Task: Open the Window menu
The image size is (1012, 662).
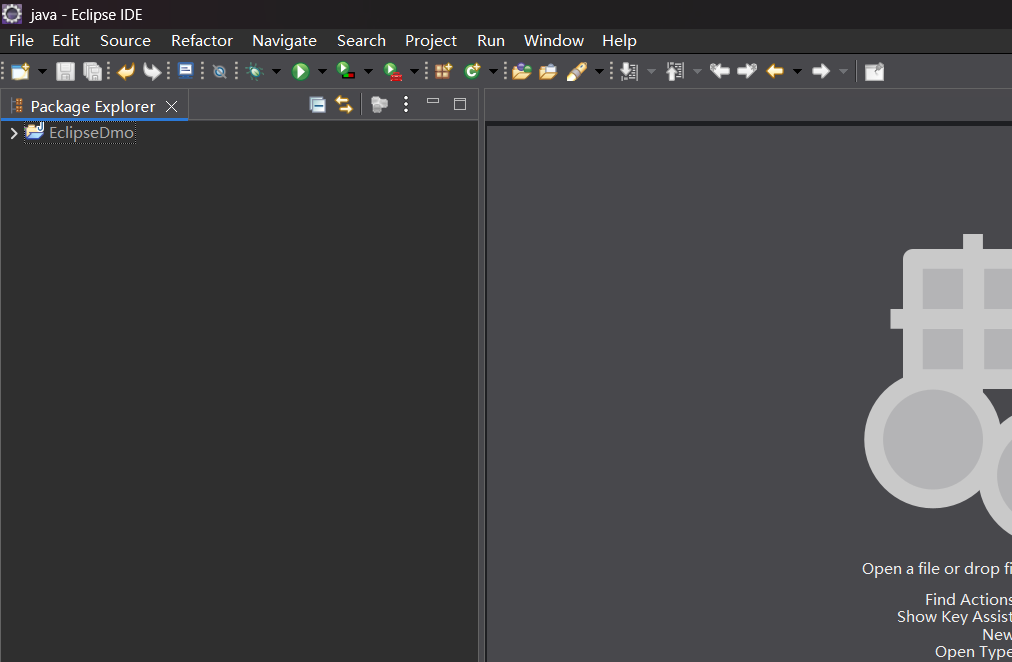Action: coord(554,41)
